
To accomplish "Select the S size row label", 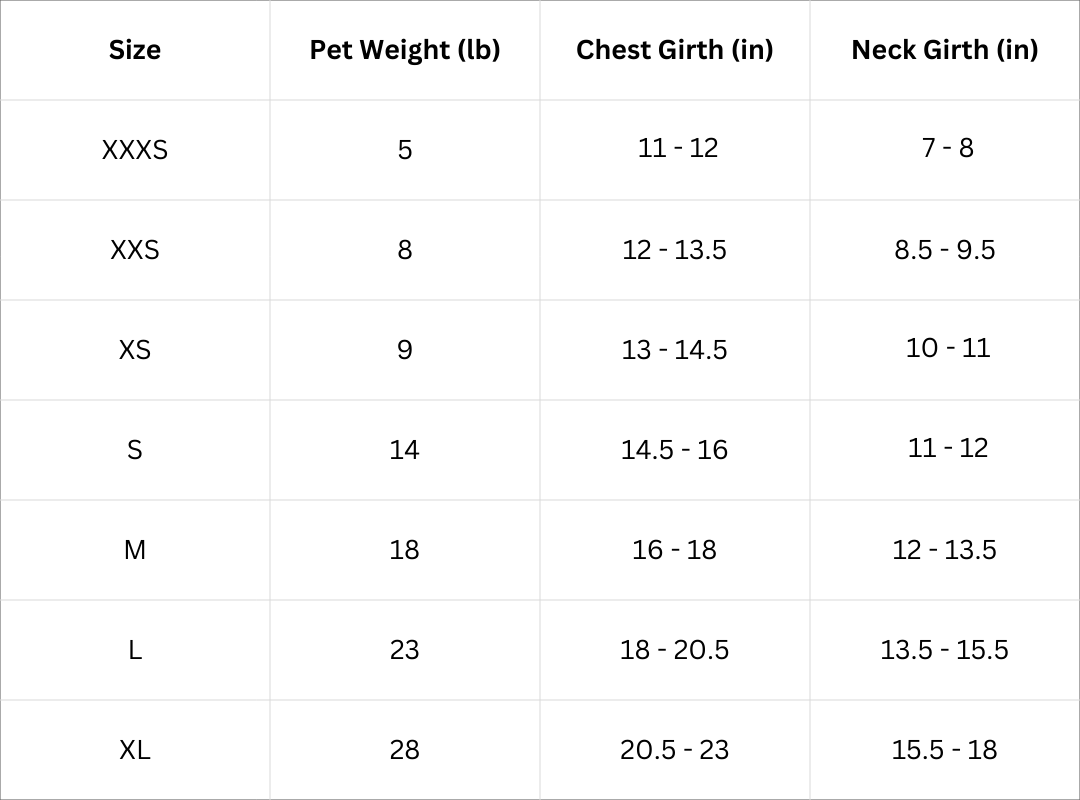I will [x=135, y=450].
